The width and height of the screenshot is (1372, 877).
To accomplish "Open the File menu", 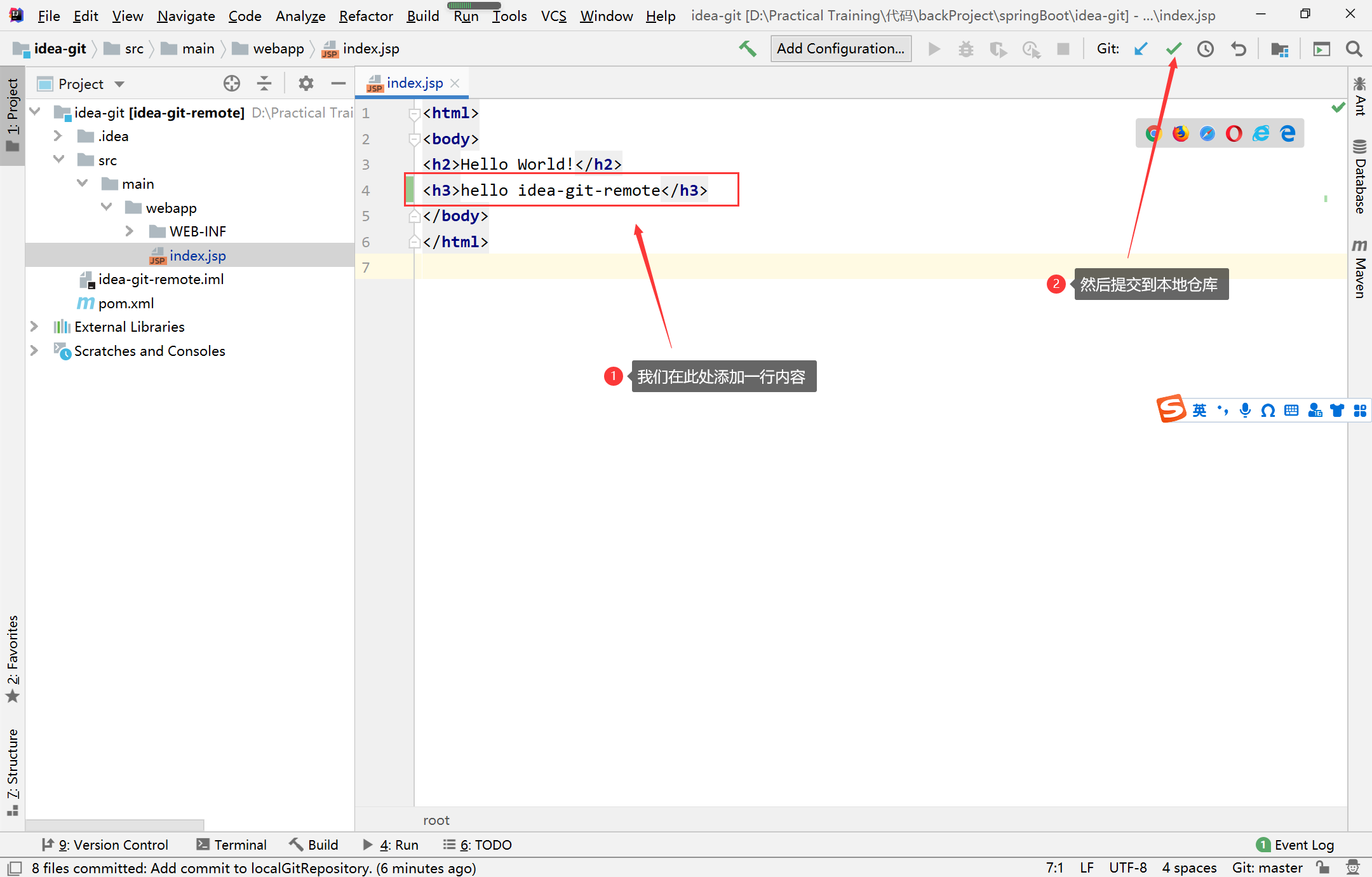I will click(49, 16).
